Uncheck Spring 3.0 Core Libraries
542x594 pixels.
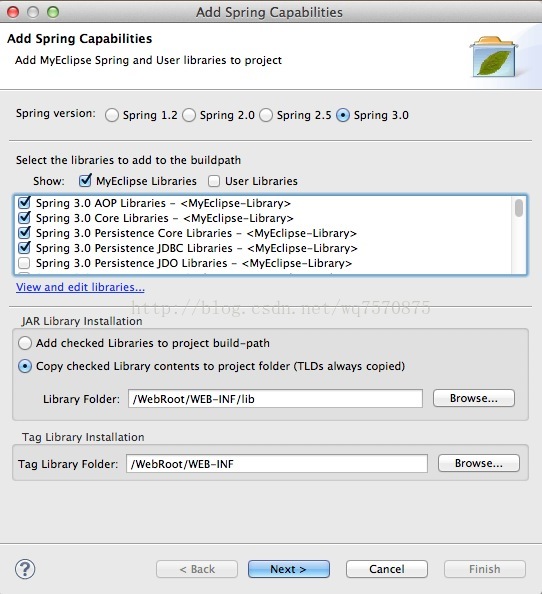24,218
